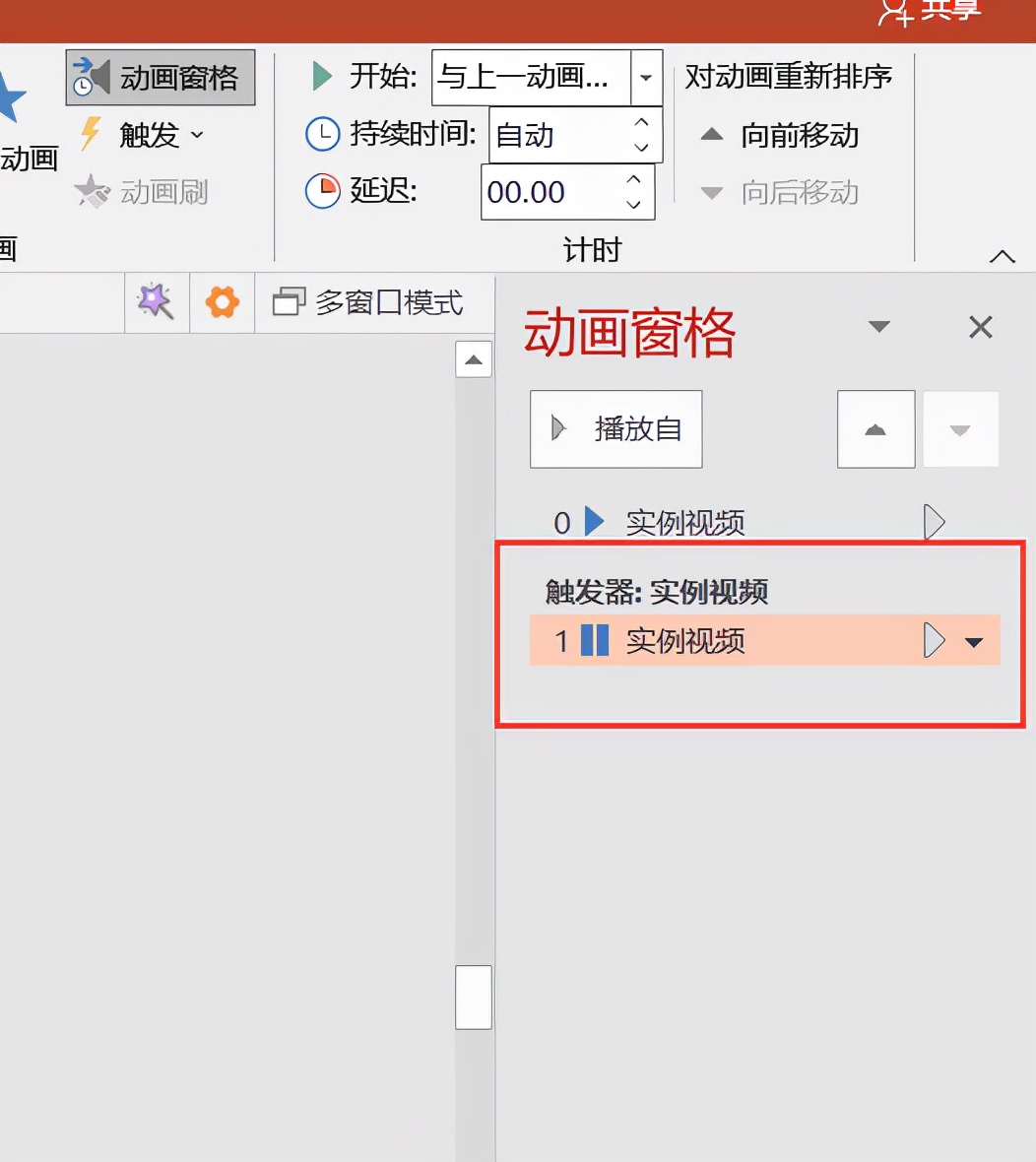Click the 播放自 play from button
The width and height of the screenshot is (1036, 1162).
point(615,429)
